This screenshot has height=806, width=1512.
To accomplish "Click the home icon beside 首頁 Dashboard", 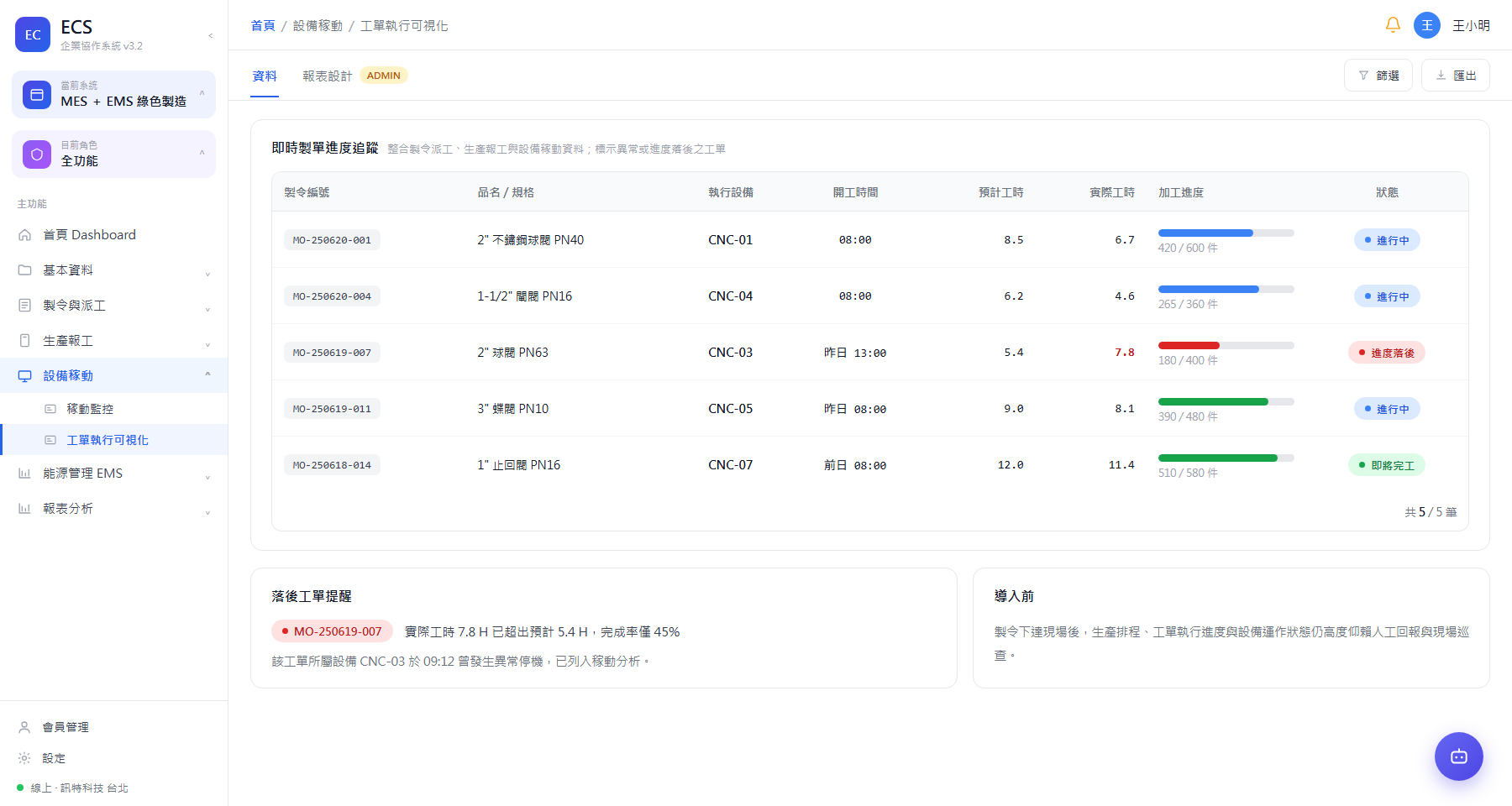I will click(25, 235).
